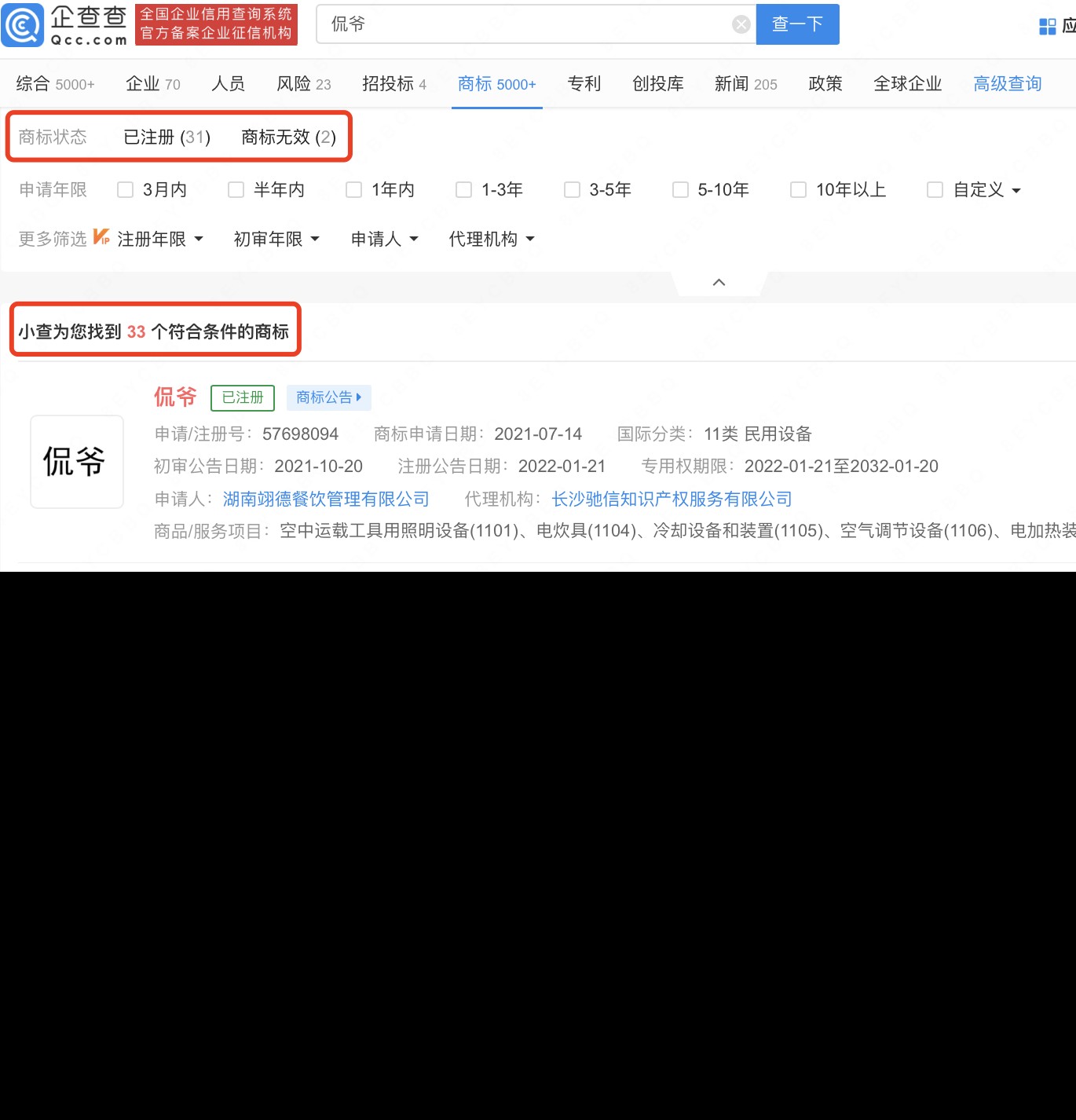Open the 新闻 205 tab
The width and height of the screenshot is (1076, 1120).
click(746, 84)
